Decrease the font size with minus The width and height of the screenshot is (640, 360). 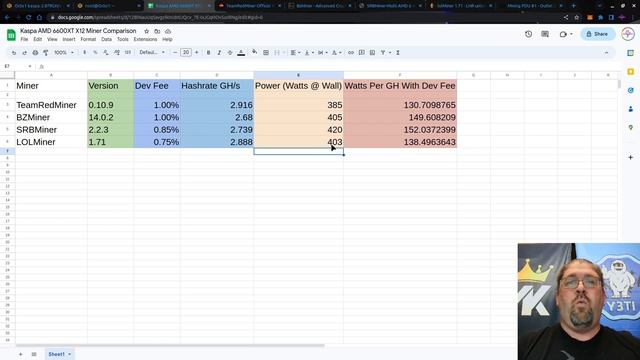(x=175, y=53)
